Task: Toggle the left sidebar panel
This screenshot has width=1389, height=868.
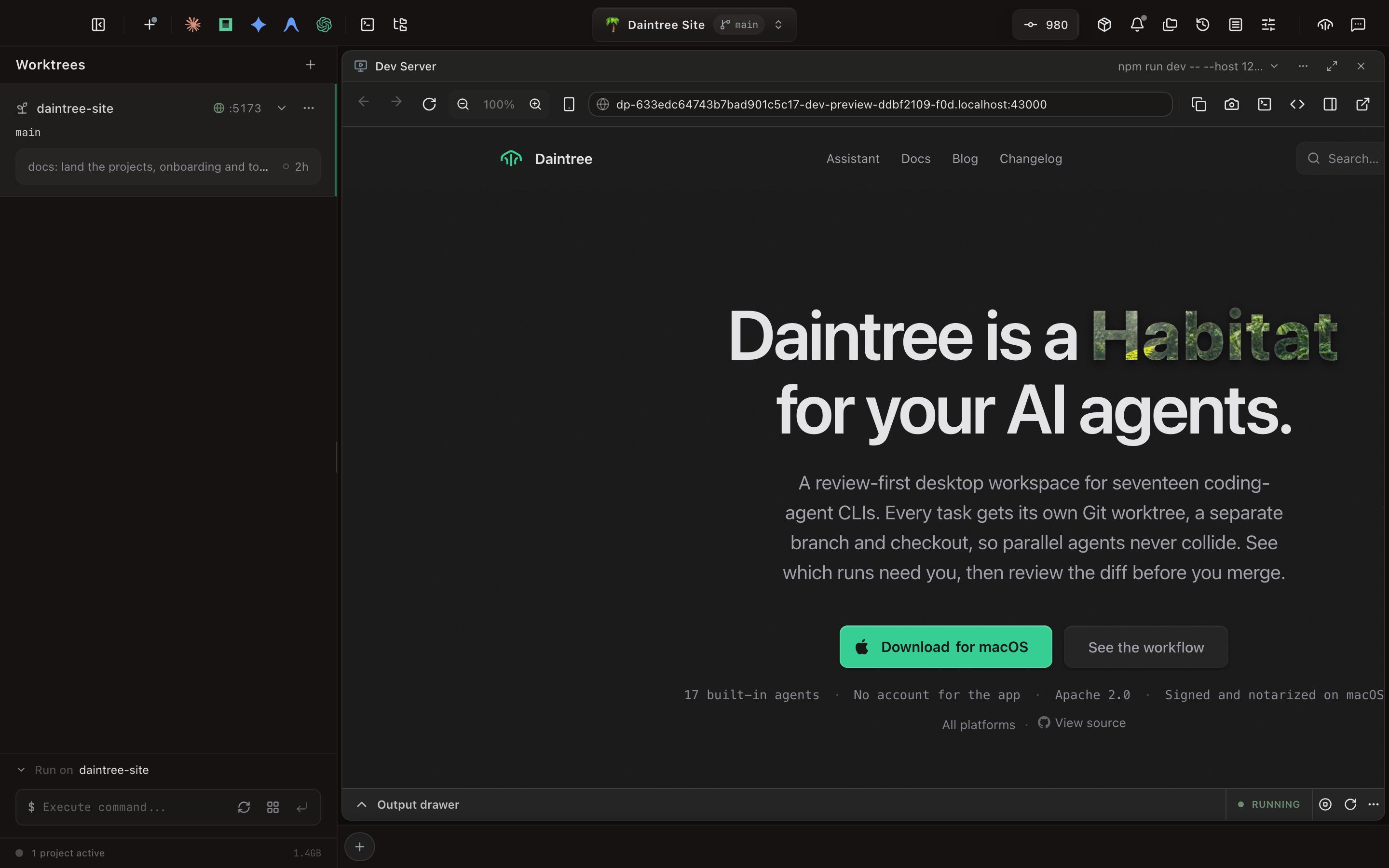Action: click(x=98, y=25)
